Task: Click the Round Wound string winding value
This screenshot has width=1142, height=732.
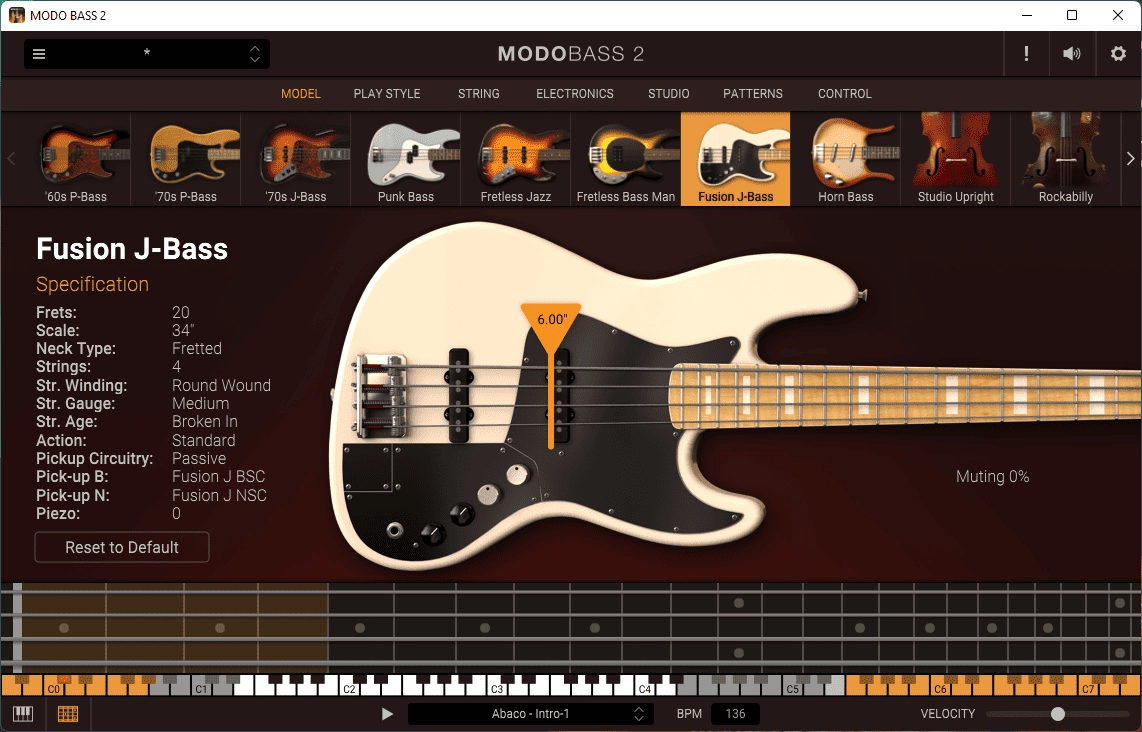Action: tap(221, 385)
